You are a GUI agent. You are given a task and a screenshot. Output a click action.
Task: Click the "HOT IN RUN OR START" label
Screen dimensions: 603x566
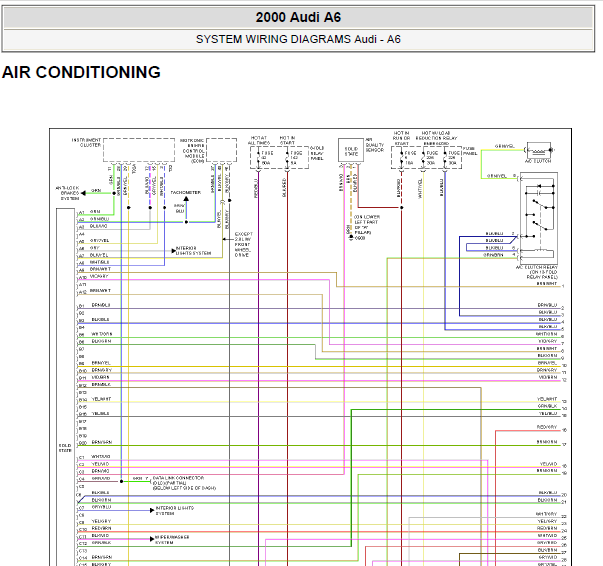pyautogui.click(x=401, y=138)
